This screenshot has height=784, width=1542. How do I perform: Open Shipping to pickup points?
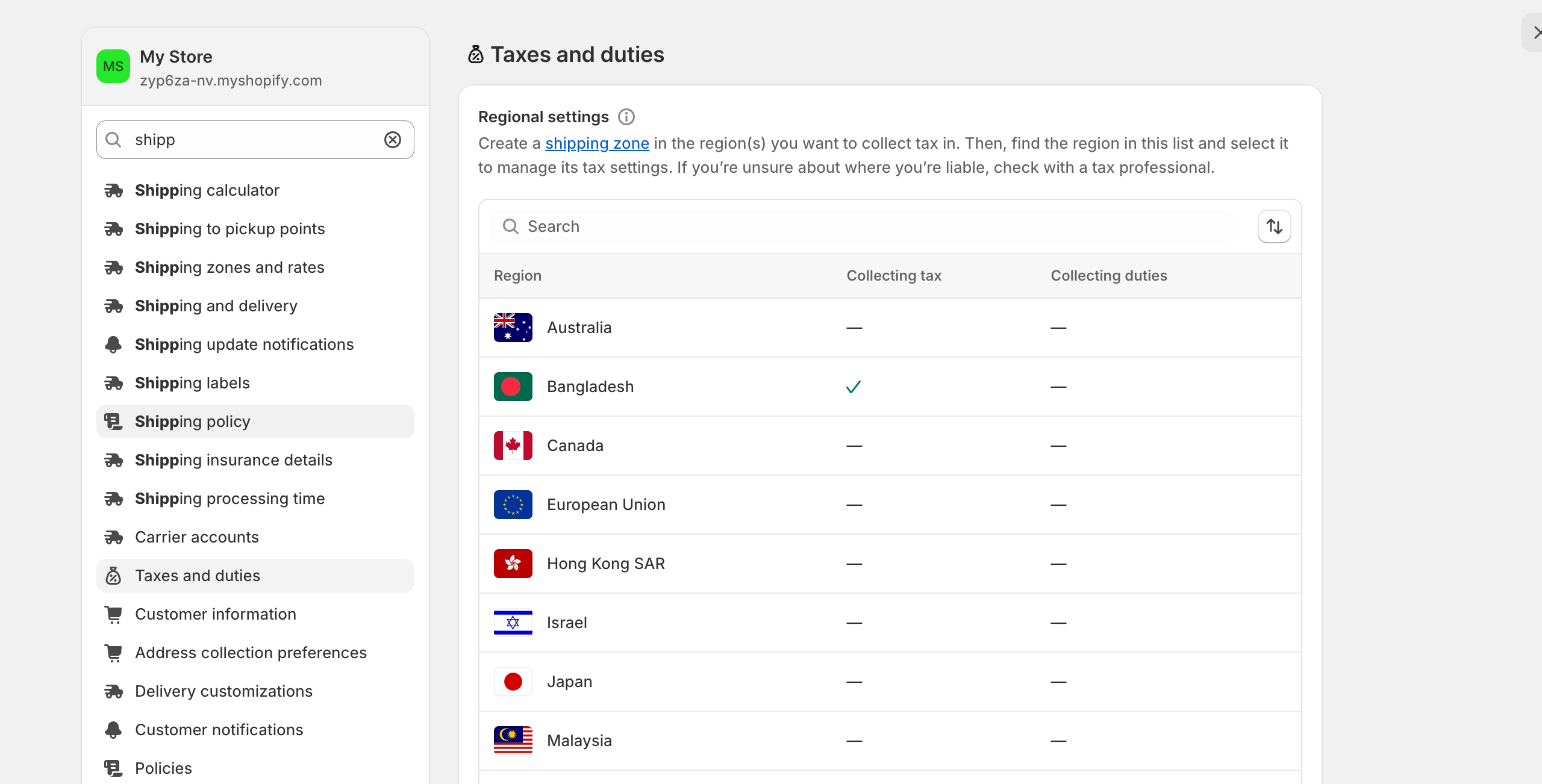pyautogui.click(x=255, y=229)
